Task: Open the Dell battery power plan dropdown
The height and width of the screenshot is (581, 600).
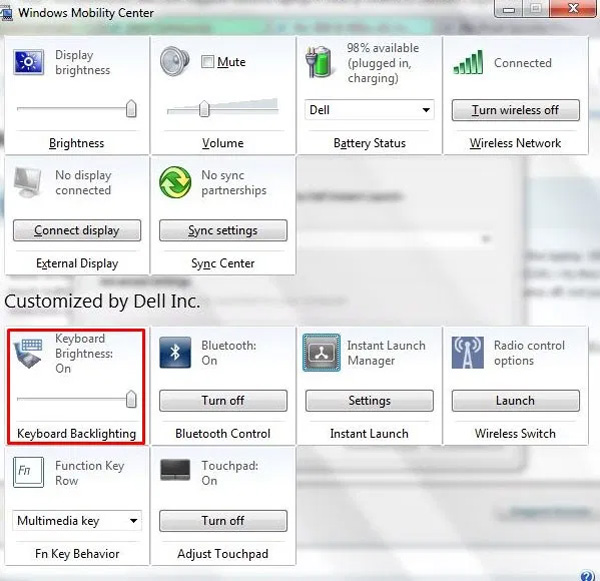Action: (369, 110)
